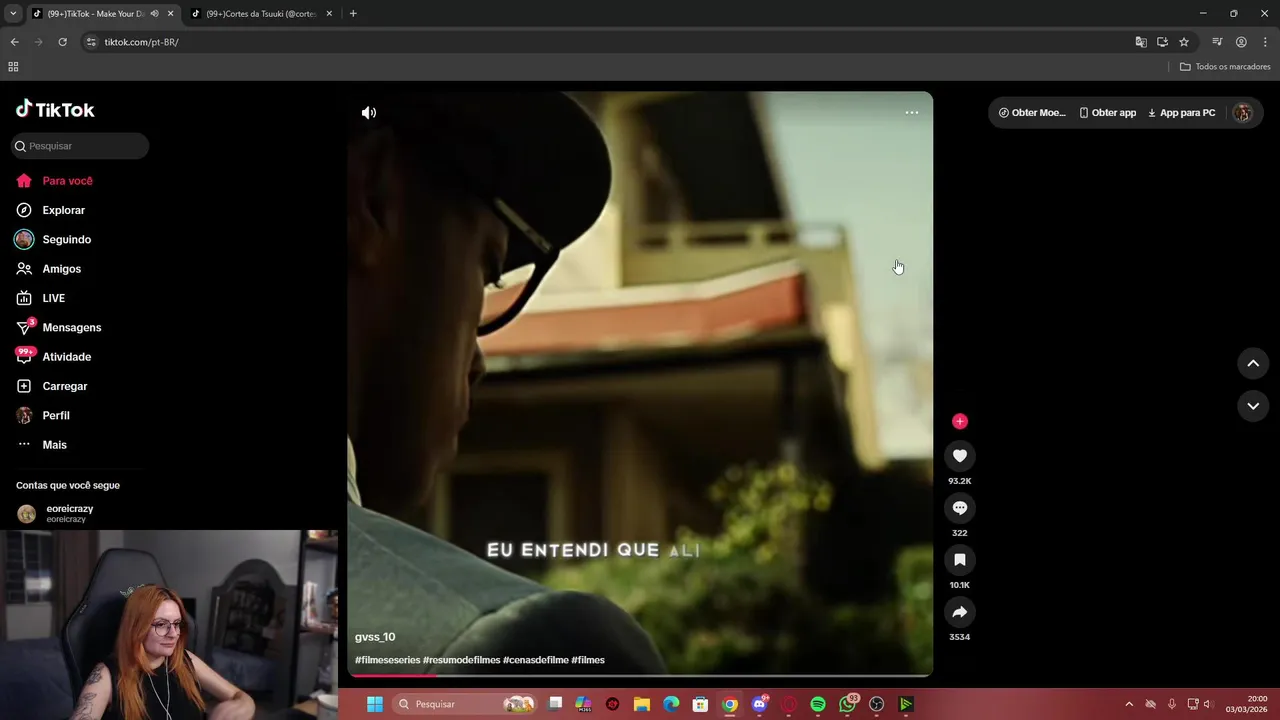1280x720 pixels.
Task: Save the video with the bookmark icon
Action: pyautogui.click(x=959, y=560)
